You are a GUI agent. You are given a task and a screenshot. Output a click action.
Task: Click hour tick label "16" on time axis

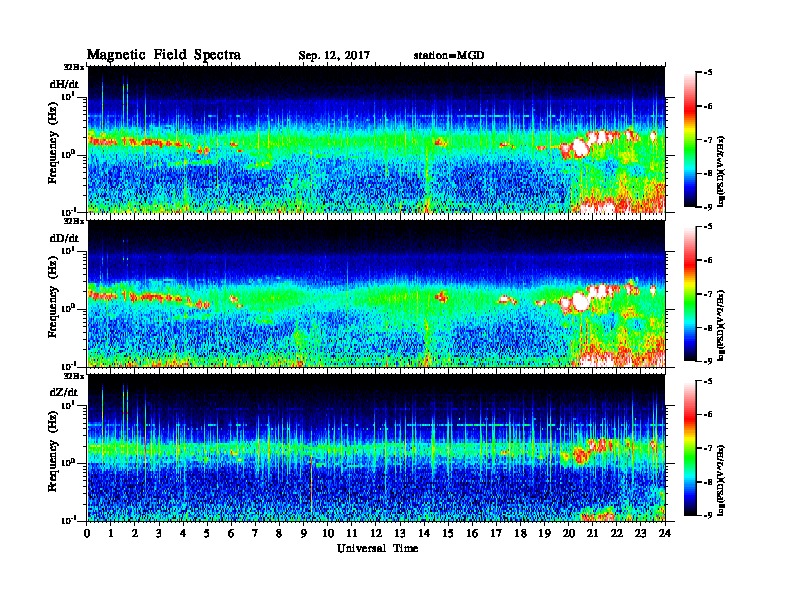tap(472, 533)
